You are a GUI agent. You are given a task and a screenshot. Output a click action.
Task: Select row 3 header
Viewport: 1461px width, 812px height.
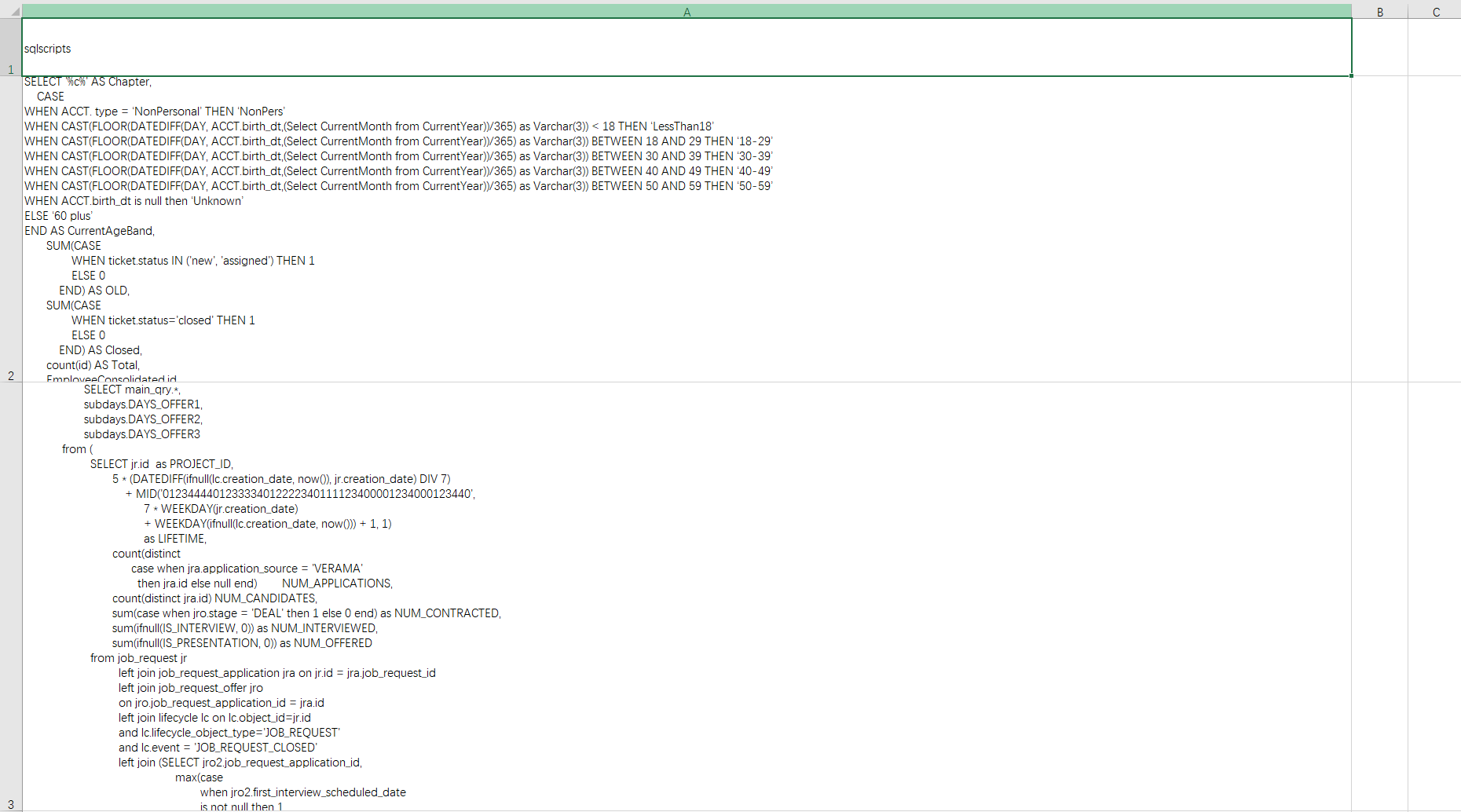(x=11, y=597)
